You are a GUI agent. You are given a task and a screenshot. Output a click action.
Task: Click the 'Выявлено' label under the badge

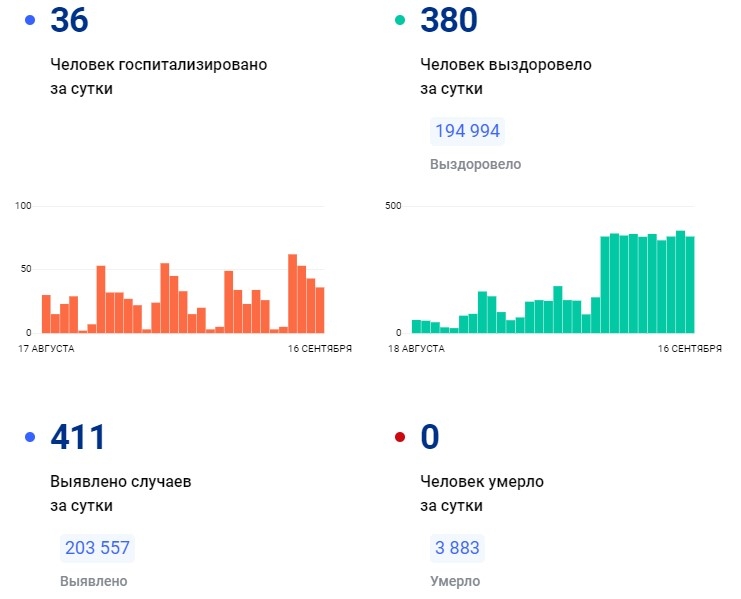(x=93, y=581)
